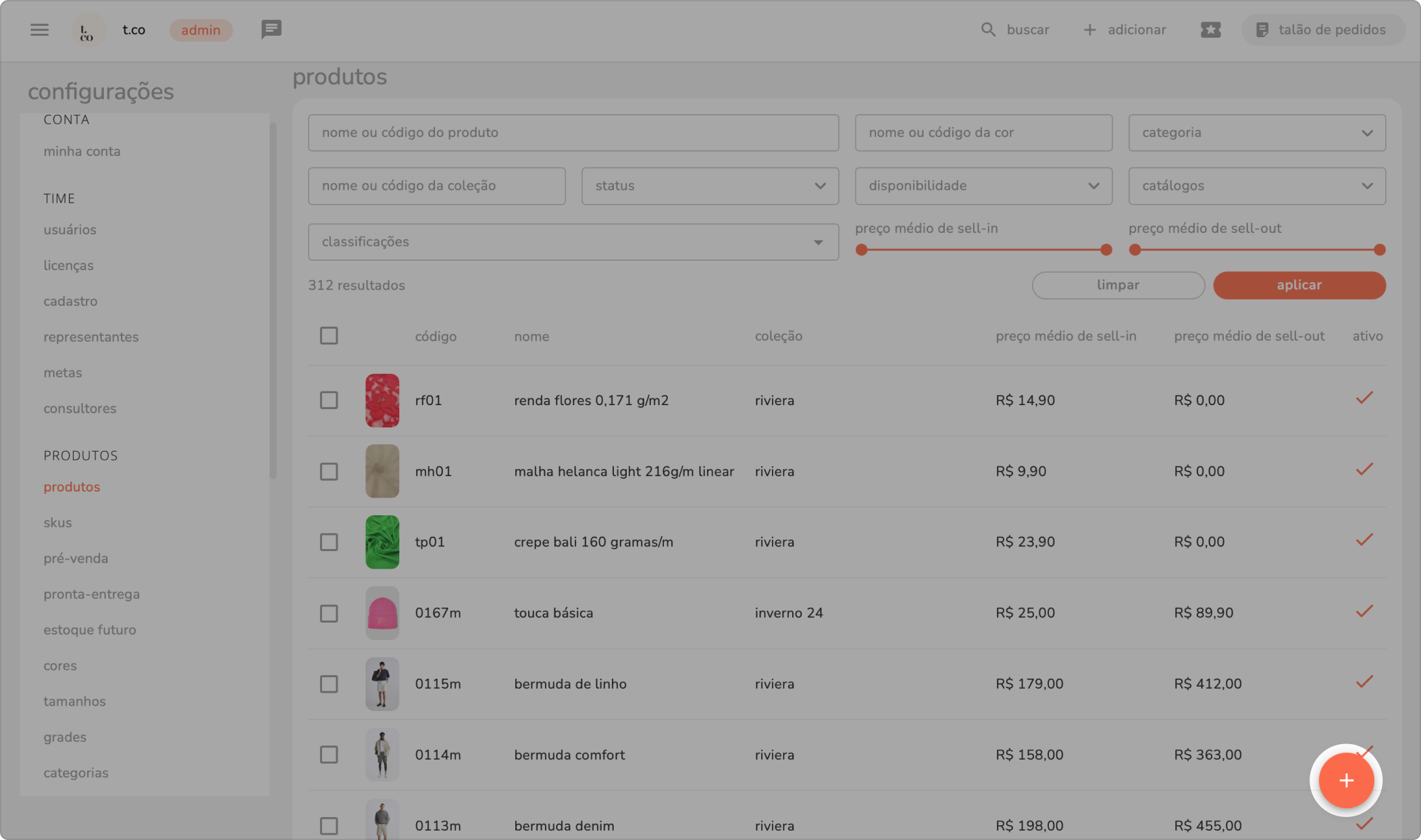This screenshot has height=840, width=1421.
Task: Check the select-all products checkbox
Action: pyautogui.click(x=329, y=336)
